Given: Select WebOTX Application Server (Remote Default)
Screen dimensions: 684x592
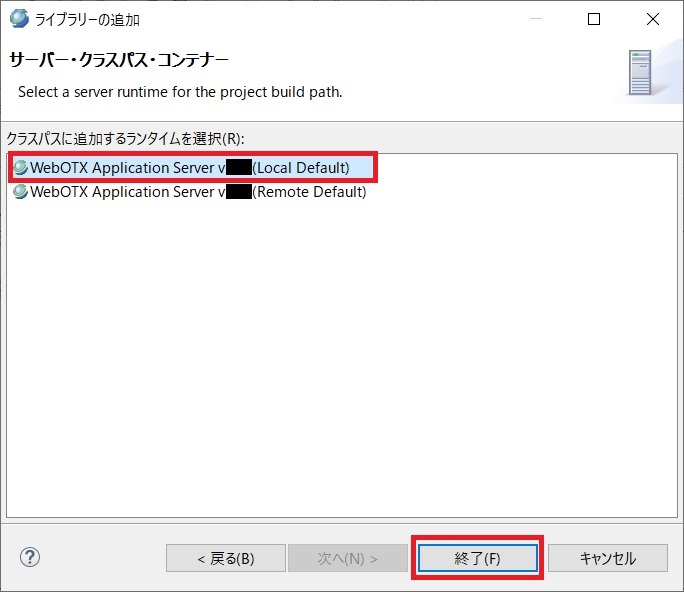Looking at the screenshot, I should pos(190,192).
